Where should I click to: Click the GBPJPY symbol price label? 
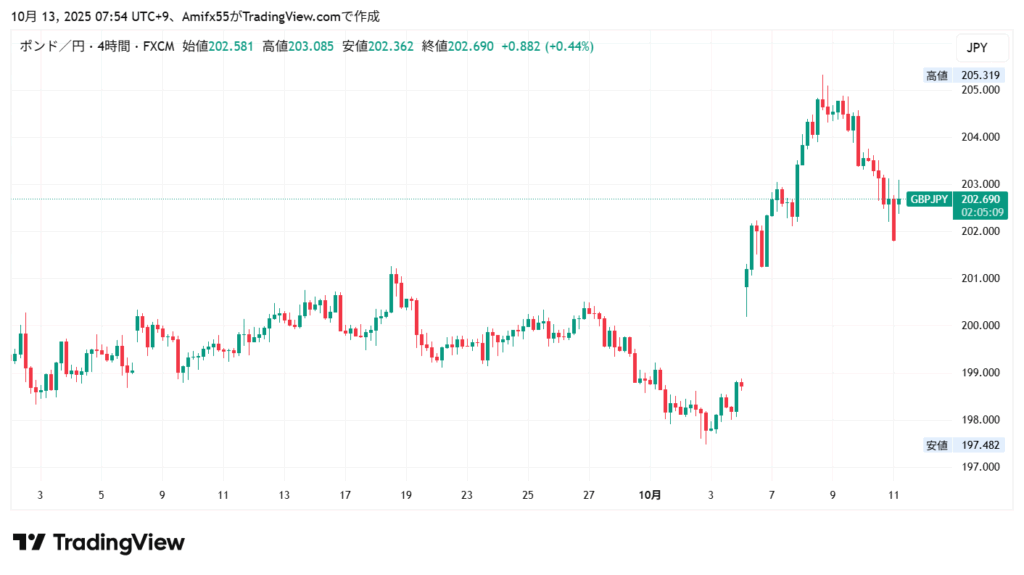[929, 200]
